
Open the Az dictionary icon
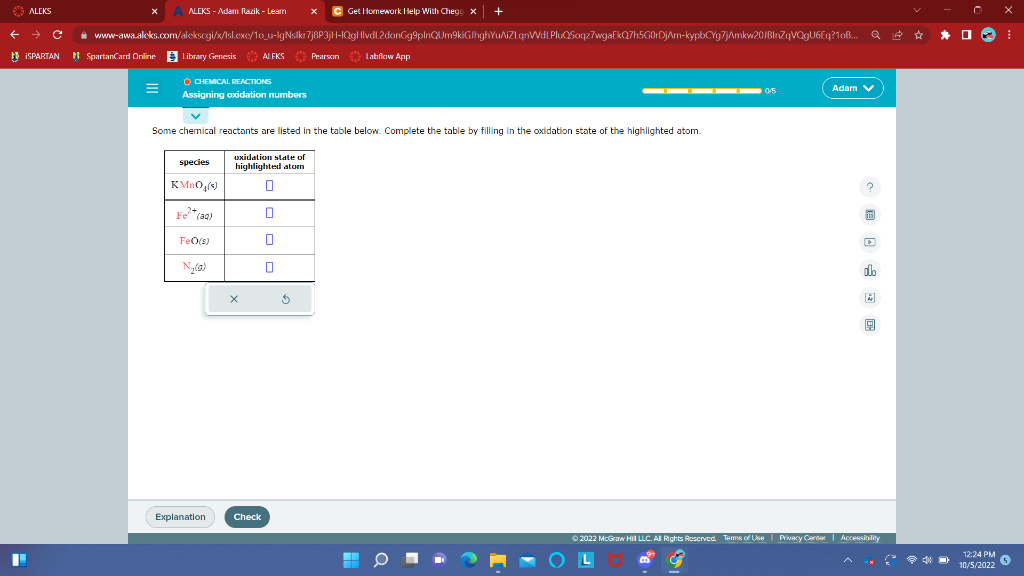click(x=870, y=297)
